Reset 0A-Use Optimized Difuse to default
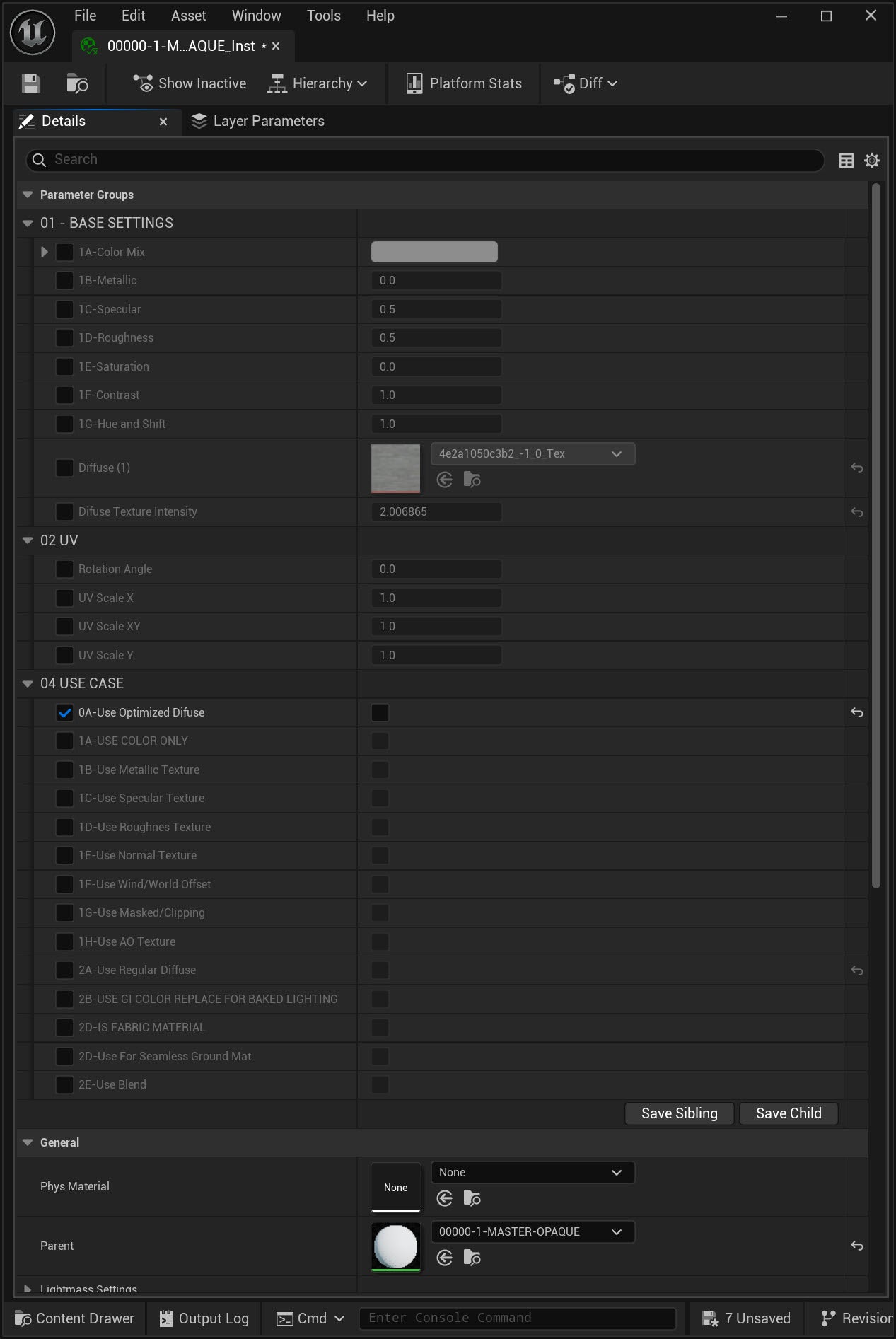Viewport: 896px width, 1339px height. [x=857, y=713]
